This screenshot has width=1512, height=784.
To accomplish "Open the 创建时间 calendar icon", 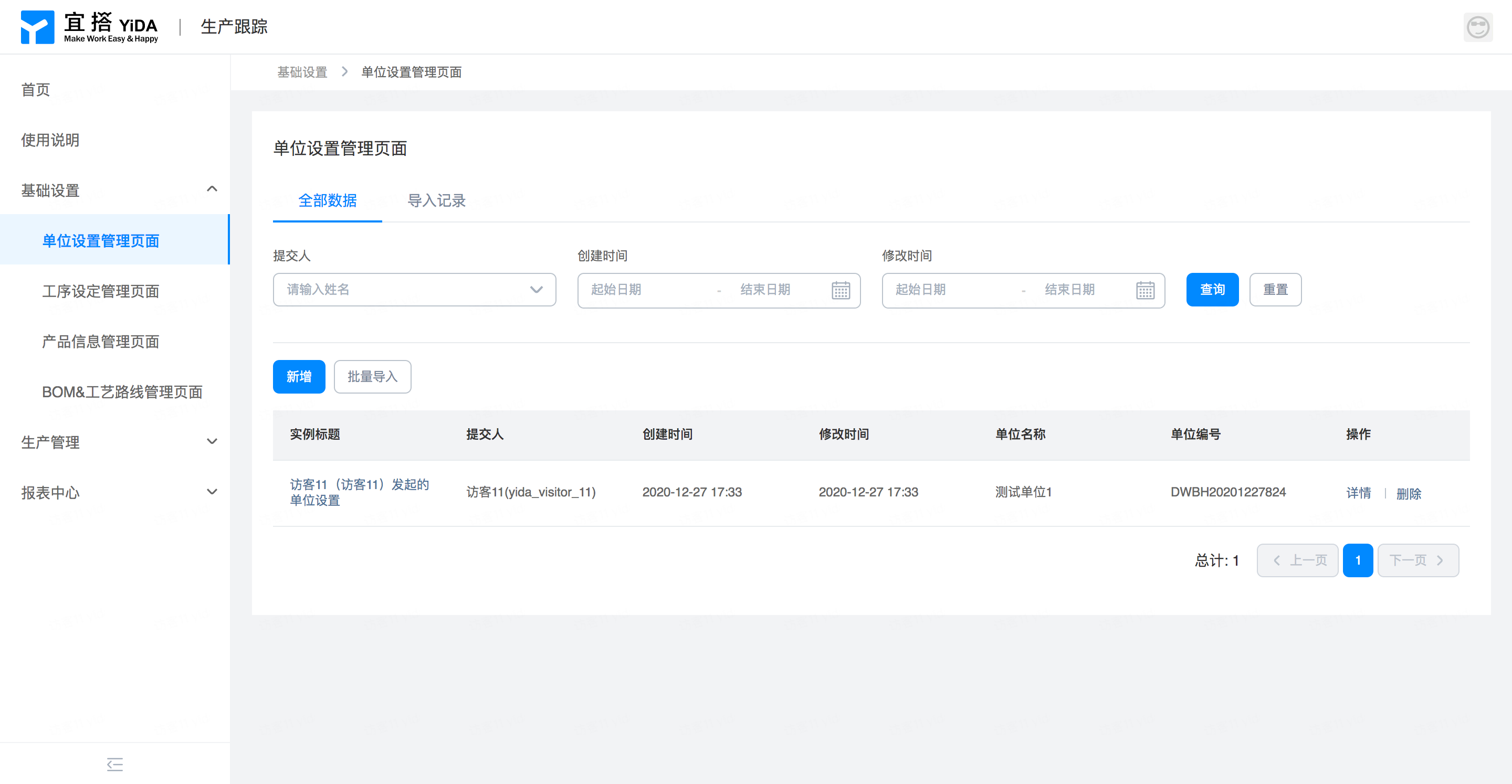I will (840, 290).
